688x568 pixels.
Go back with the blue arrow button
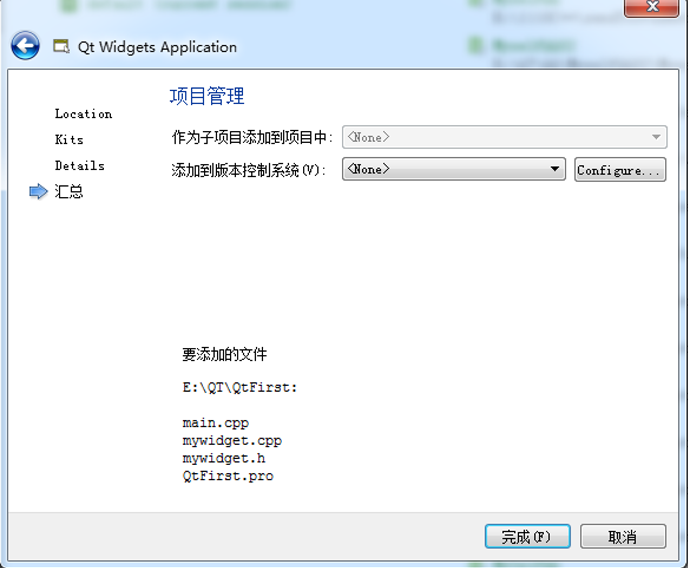click(x=25, y=45)
